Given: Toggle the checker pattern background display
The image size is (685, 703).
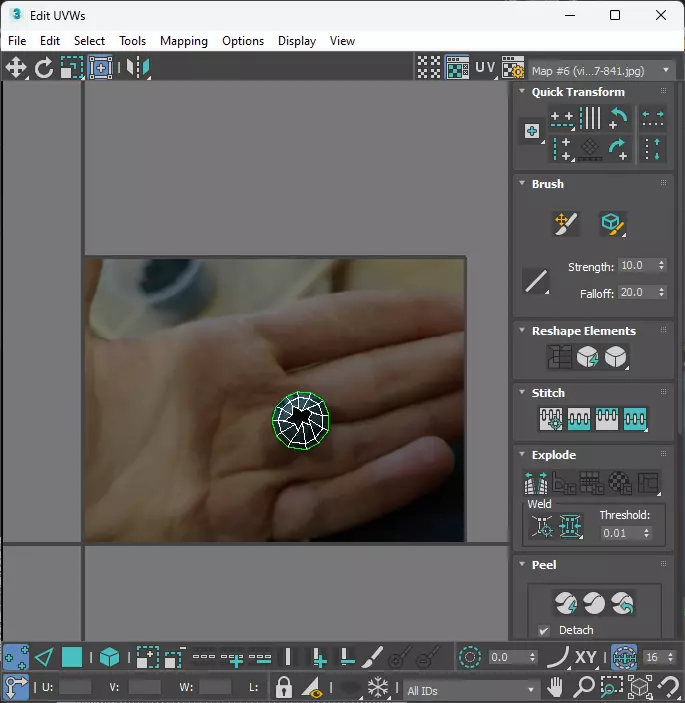Looking at the screenshot, I should pyautogui.click(x=429, y=68).
